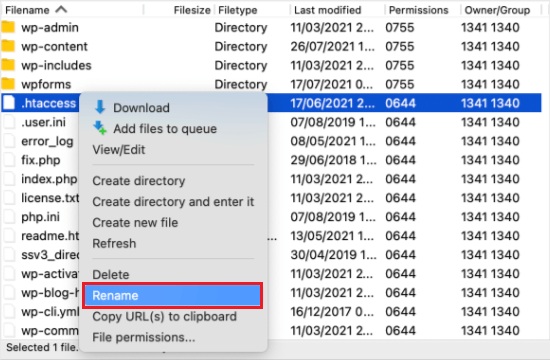Select Refresh in context menu
550x360 pixels.
[114, 243]
